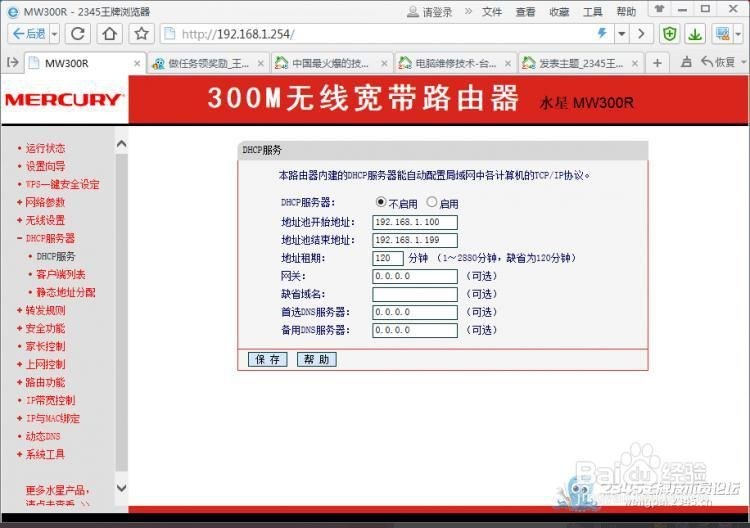Open the green security shield icon
Screen dimensions: 750x528
[x=670, y=34]
